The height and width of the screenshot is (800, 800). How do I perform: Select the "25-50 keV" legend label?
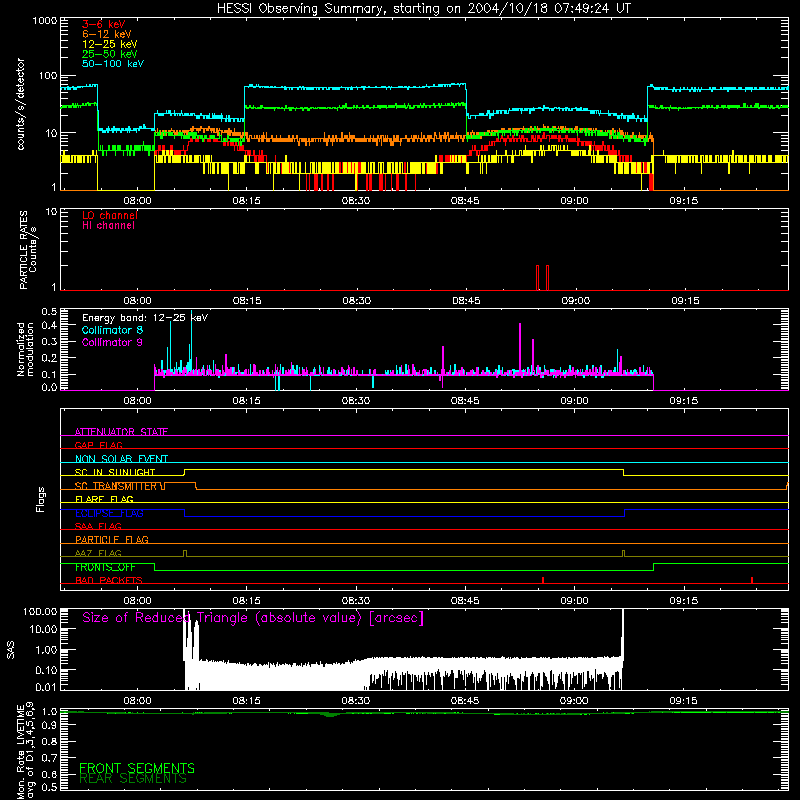[110, 54]
